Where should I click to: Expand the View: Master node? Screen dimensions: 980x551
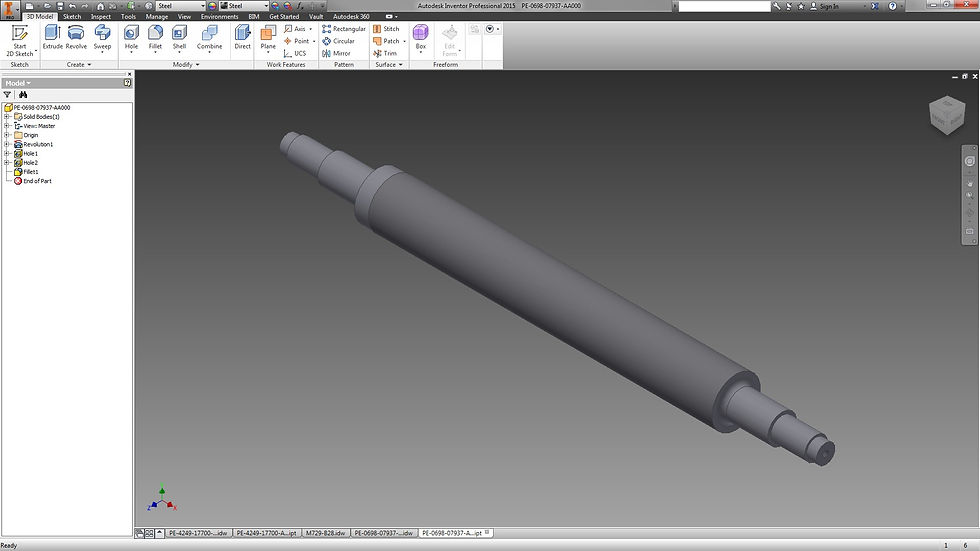pyautogui.click(x=6, y=126)
